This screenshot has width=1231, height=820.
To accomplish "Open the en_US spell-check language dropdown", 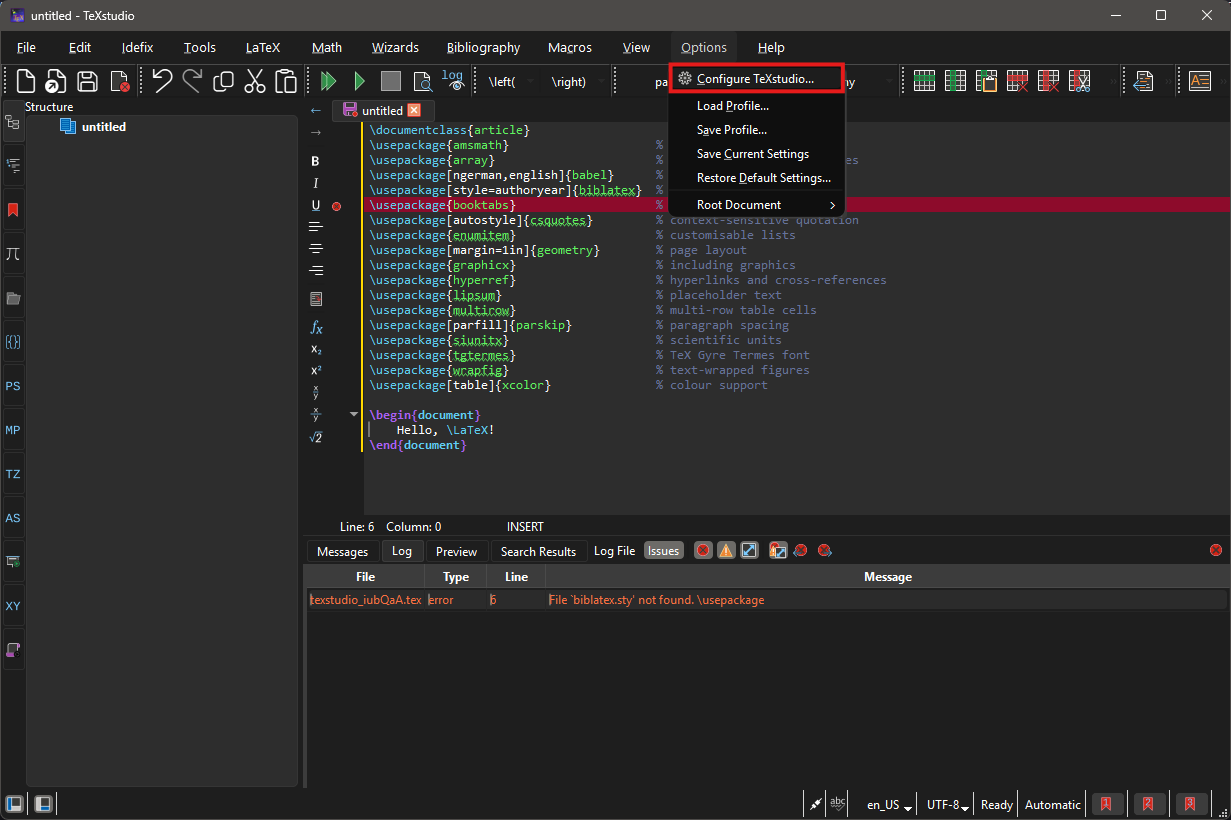I will (x=884, y=804).
